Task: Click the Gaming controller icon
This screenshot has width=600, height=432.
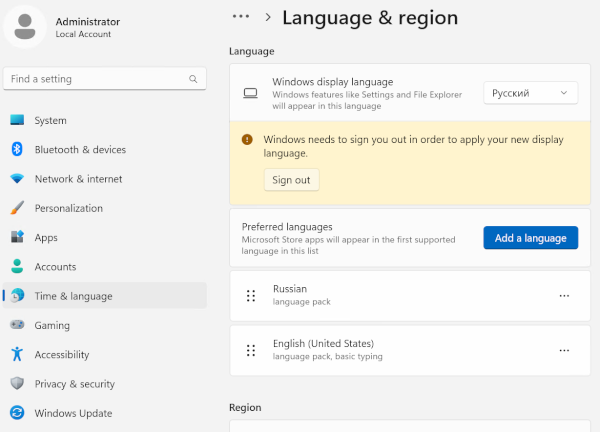Action: 17,325
